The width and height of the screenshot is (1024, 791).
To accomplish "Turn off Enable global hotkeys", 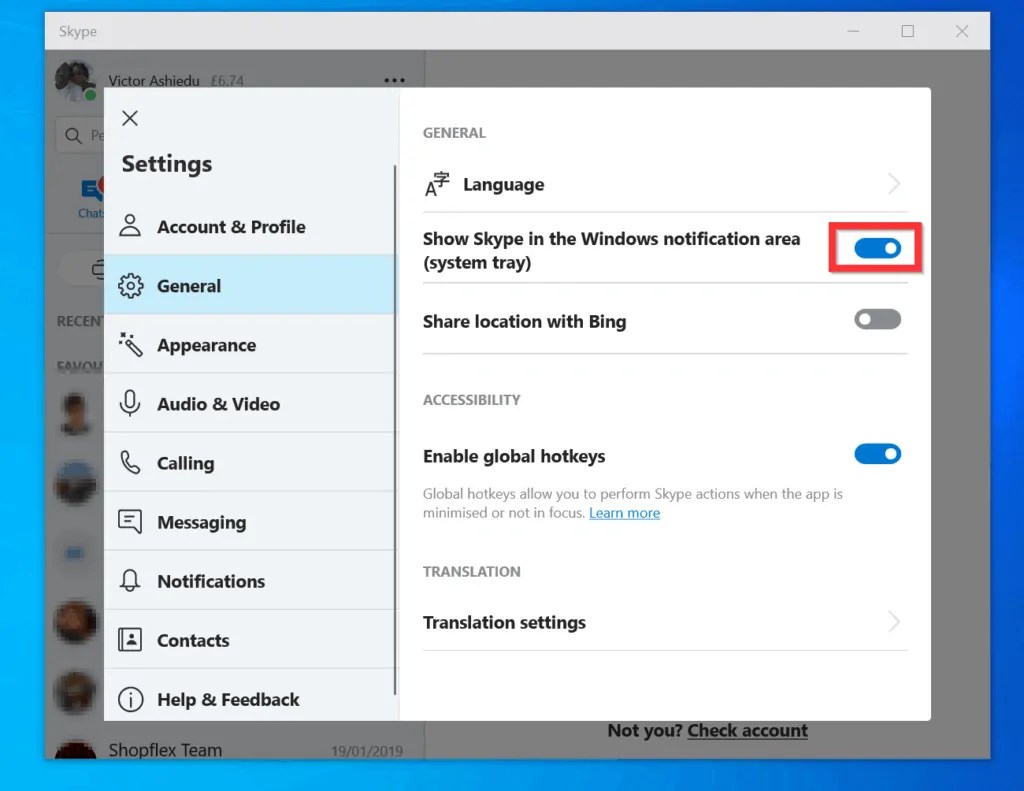I will 877,453.
